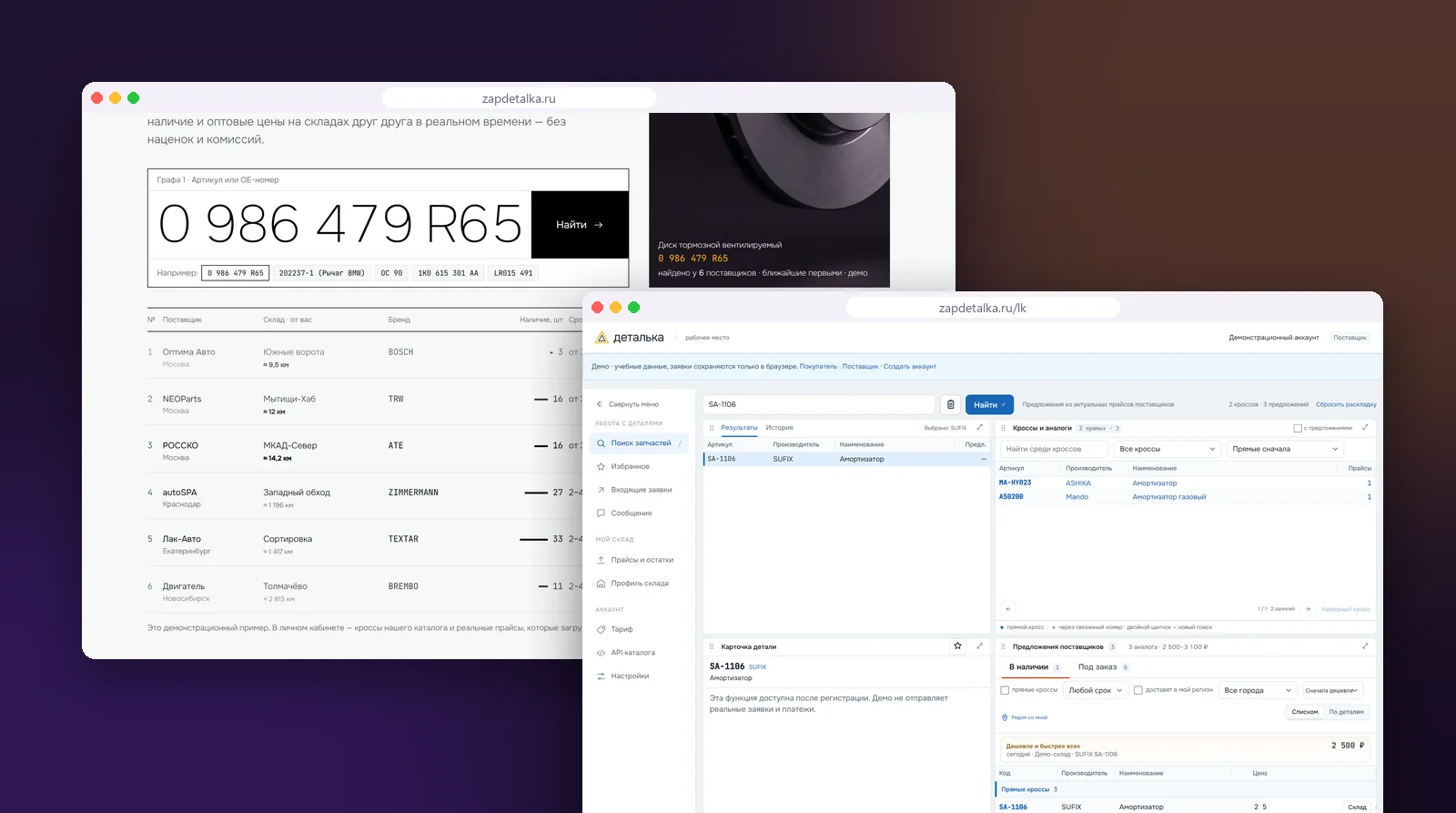This screenshot has width=1456, height=813.
Task: Open the Все города dropdown
Action: pyautogui.click(x=1258, y=690)
